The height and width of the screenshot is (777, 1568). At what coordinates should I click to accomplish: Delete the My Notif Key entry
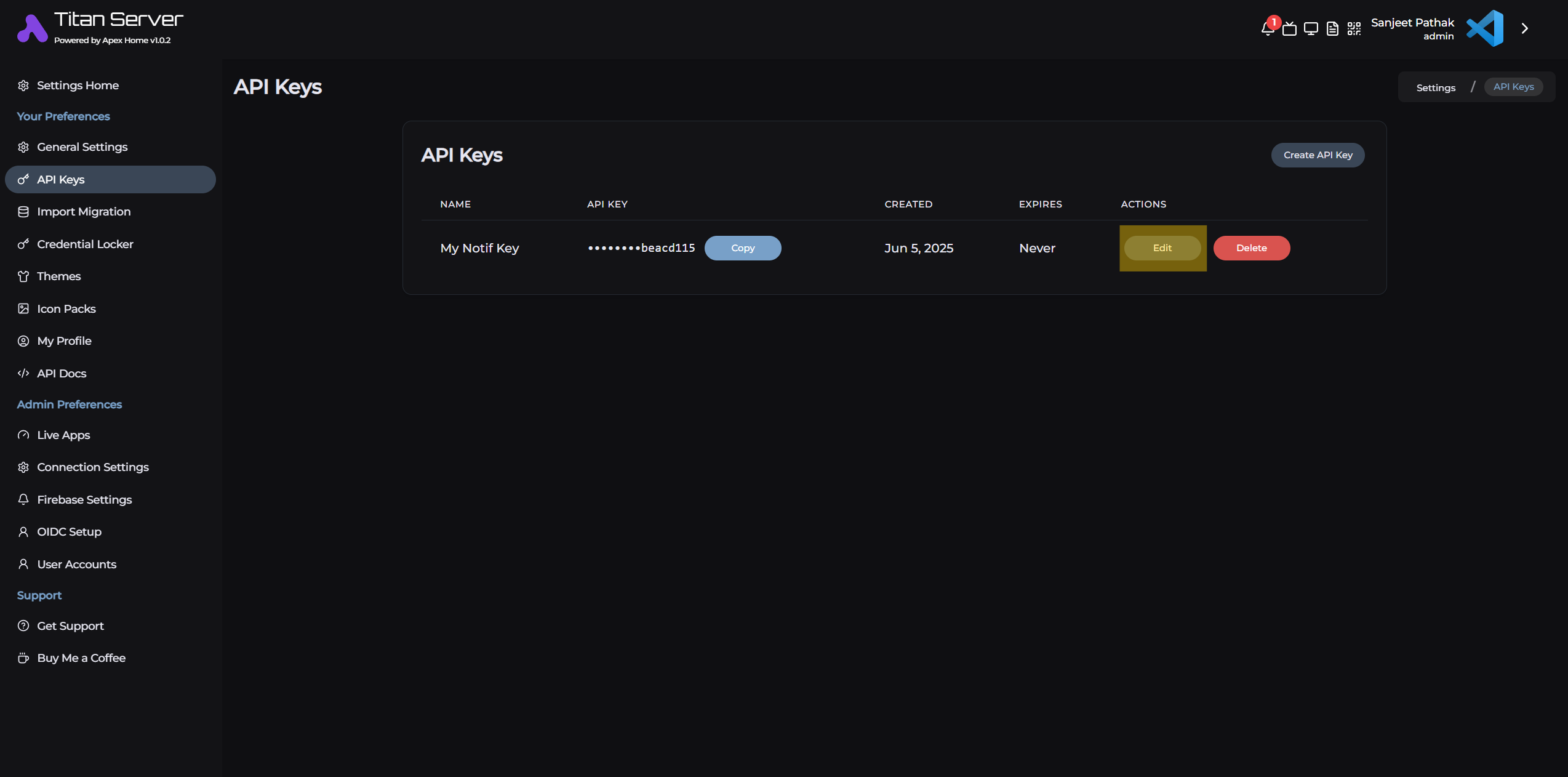(x=1252, y=248)
